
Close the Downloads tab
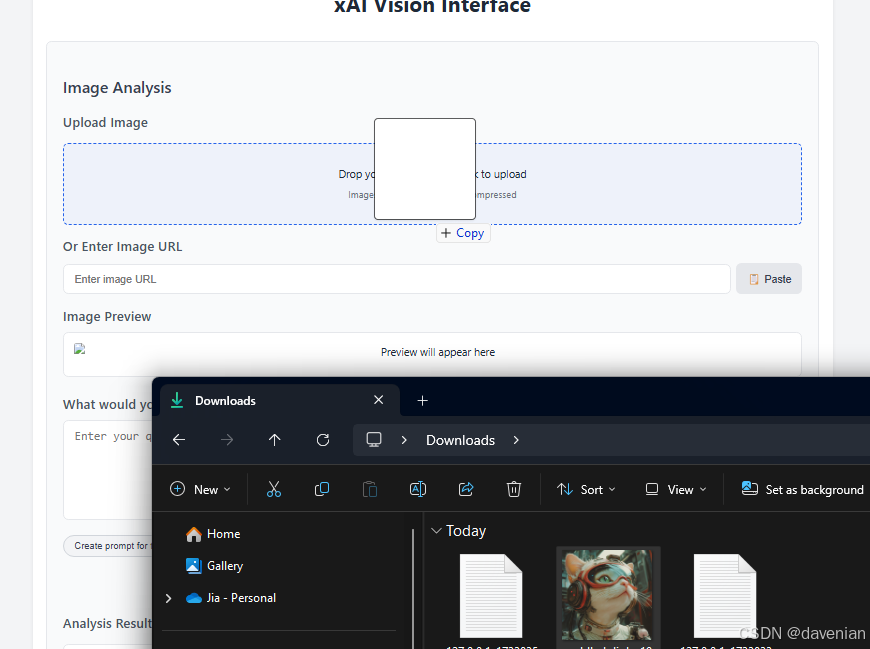point(378,400)
